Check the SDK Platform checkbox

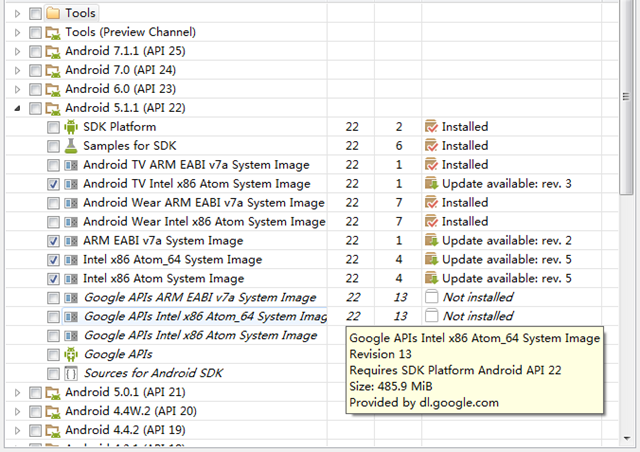tap(53, 127)
